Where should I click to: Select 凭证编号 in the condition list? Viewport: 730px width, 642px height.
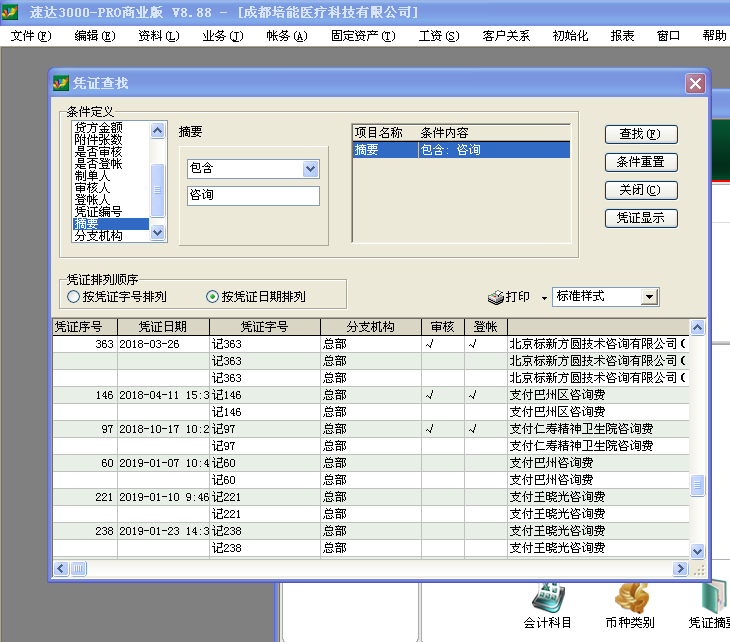[98, 212]
